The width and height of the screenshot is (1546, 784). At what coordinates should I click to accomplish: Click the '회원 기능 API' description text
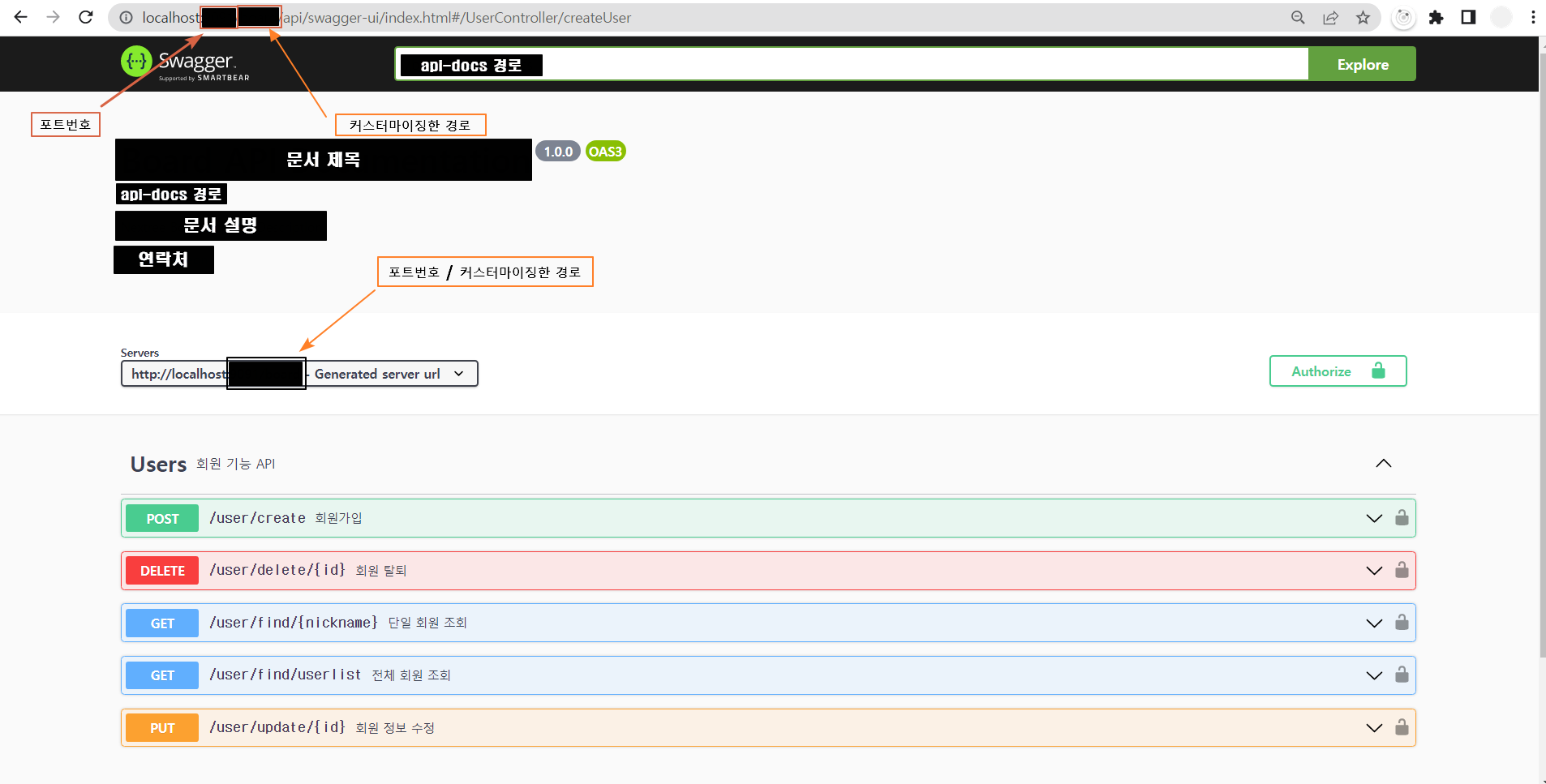(x=235, y=464)
